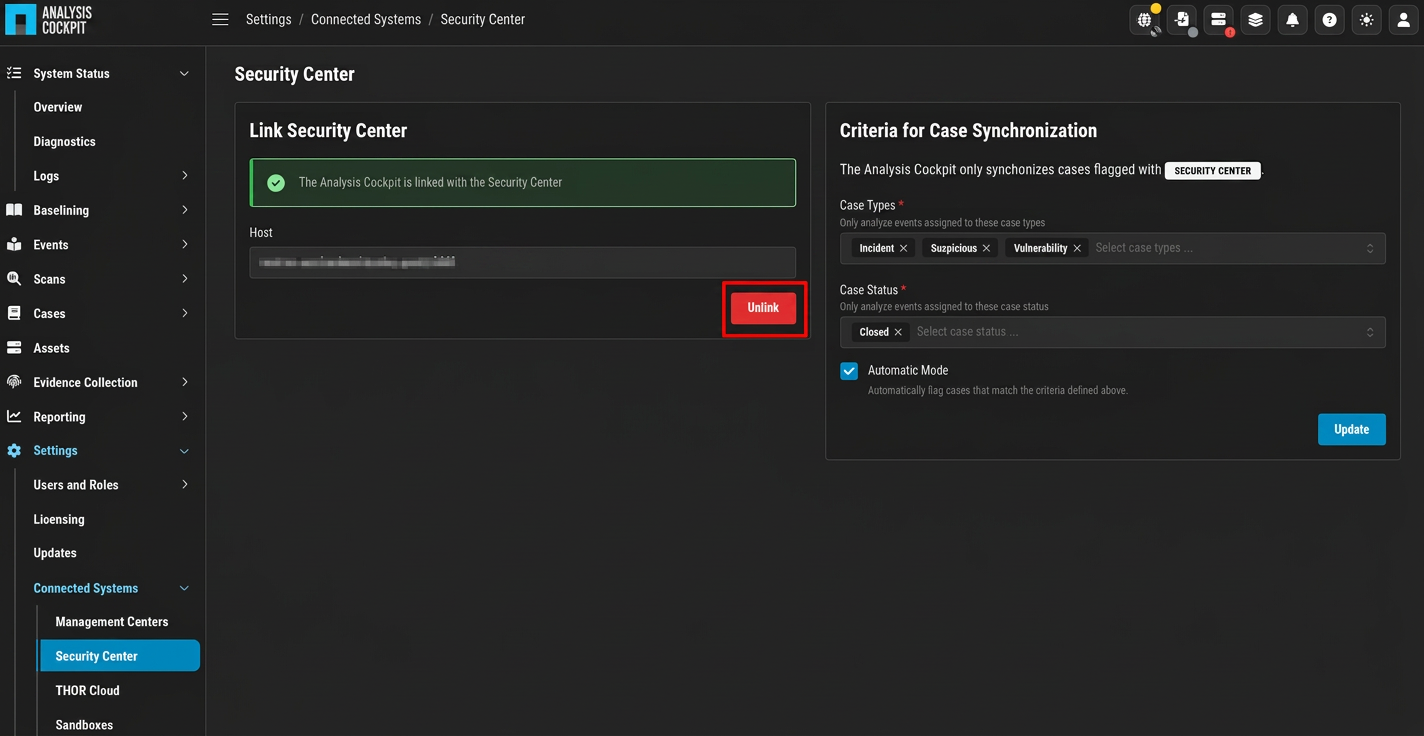1424x736 pixels.
Task: Click the SECURITY CENTER flag badge
Action: (x=1213, y=171)
